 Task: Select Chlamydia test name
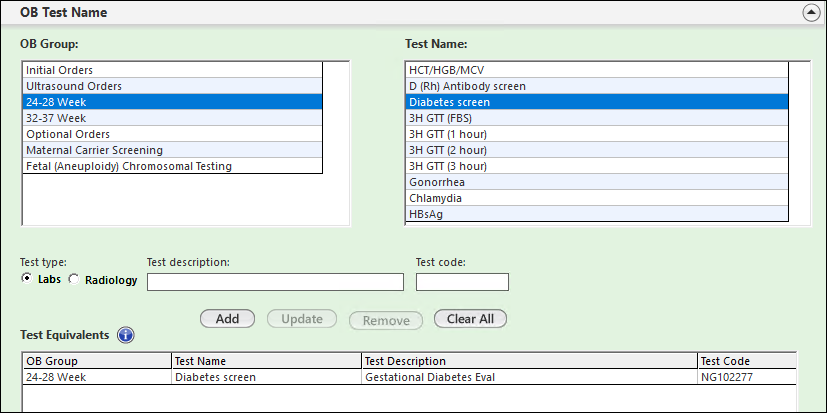coord(597,198)
